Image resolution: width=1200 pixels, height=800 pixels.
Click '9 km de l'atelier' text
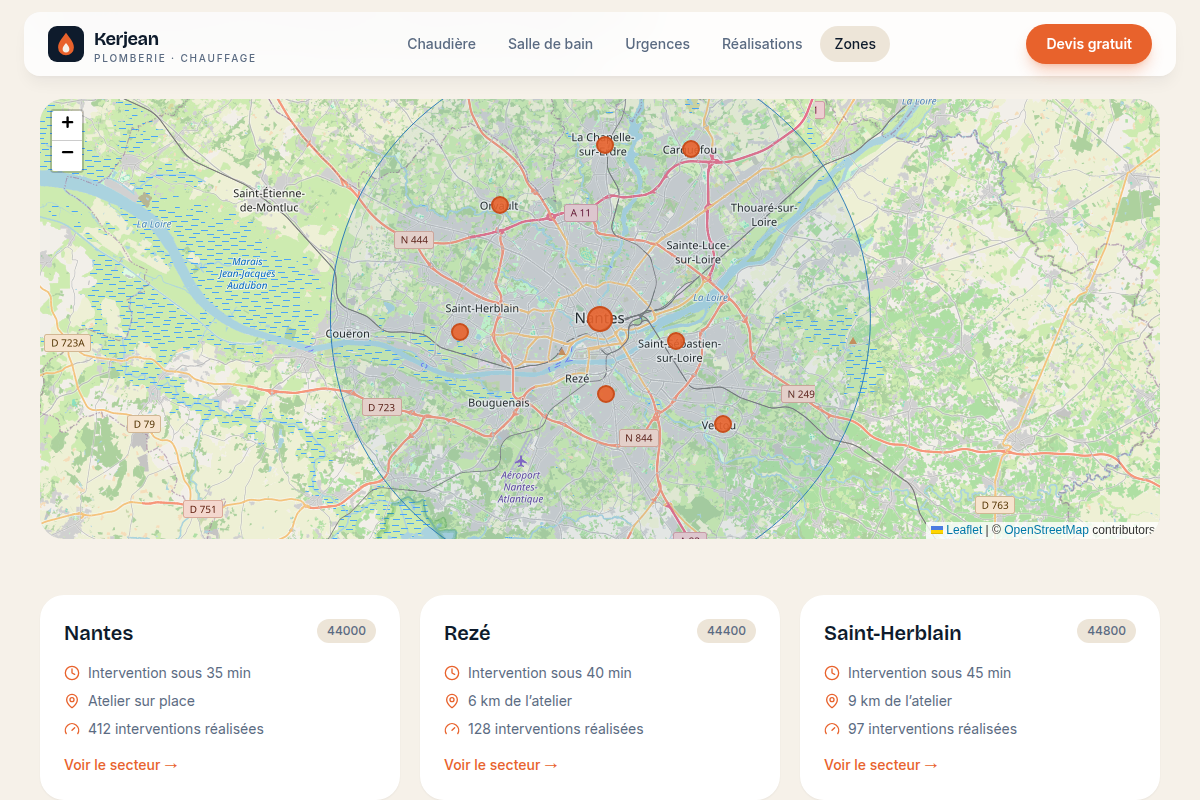click(x=900, y=701)
